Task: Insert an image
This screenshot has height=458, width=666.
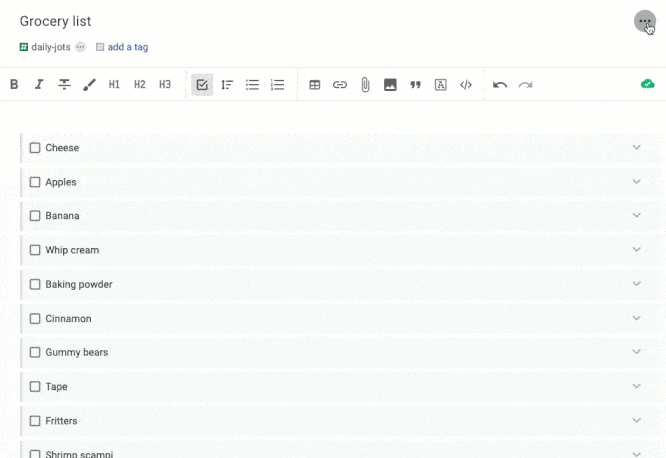Action: 390,85
